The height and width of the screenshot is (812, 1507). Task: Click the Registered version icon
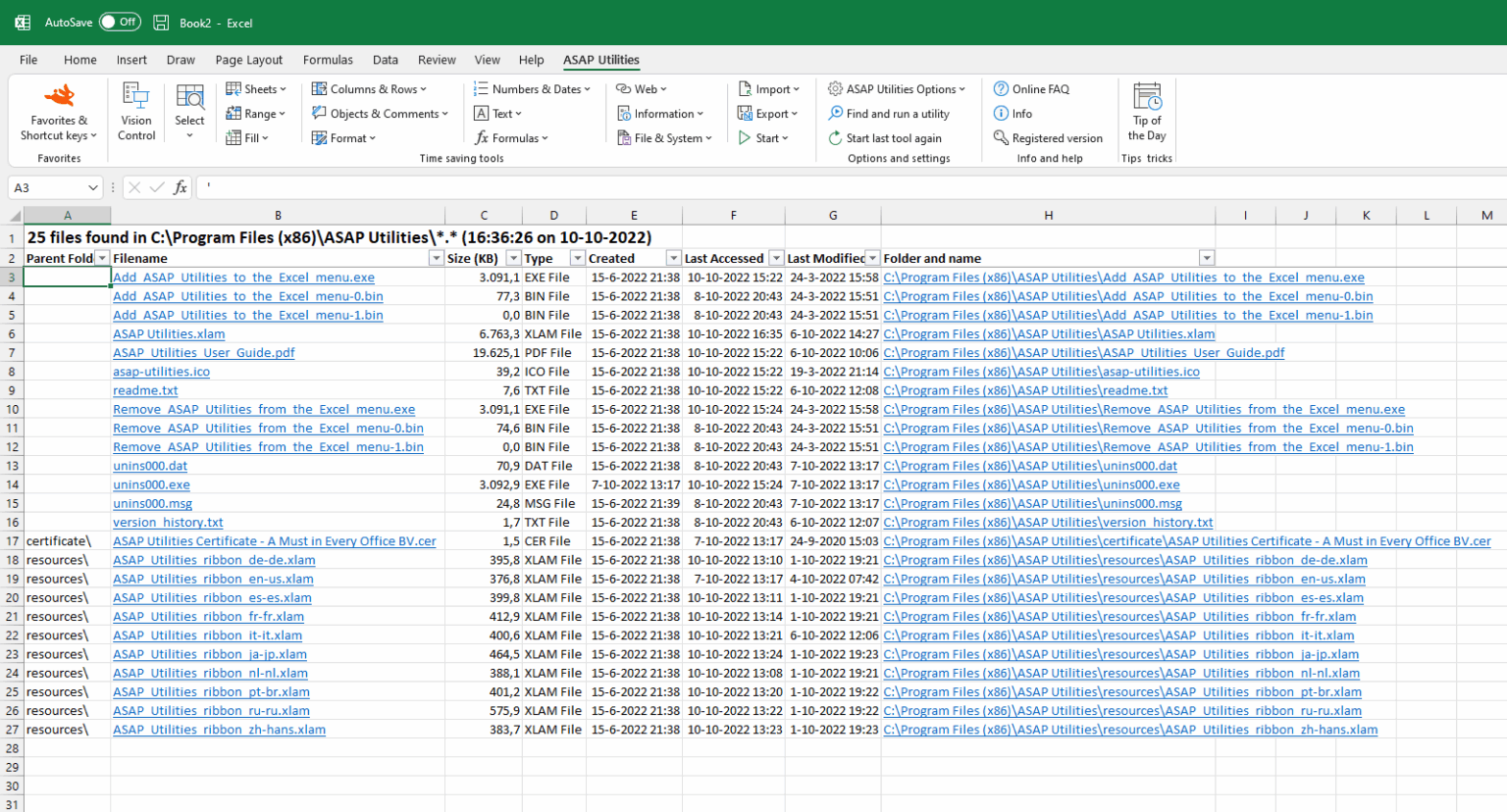click(1001, 138)
